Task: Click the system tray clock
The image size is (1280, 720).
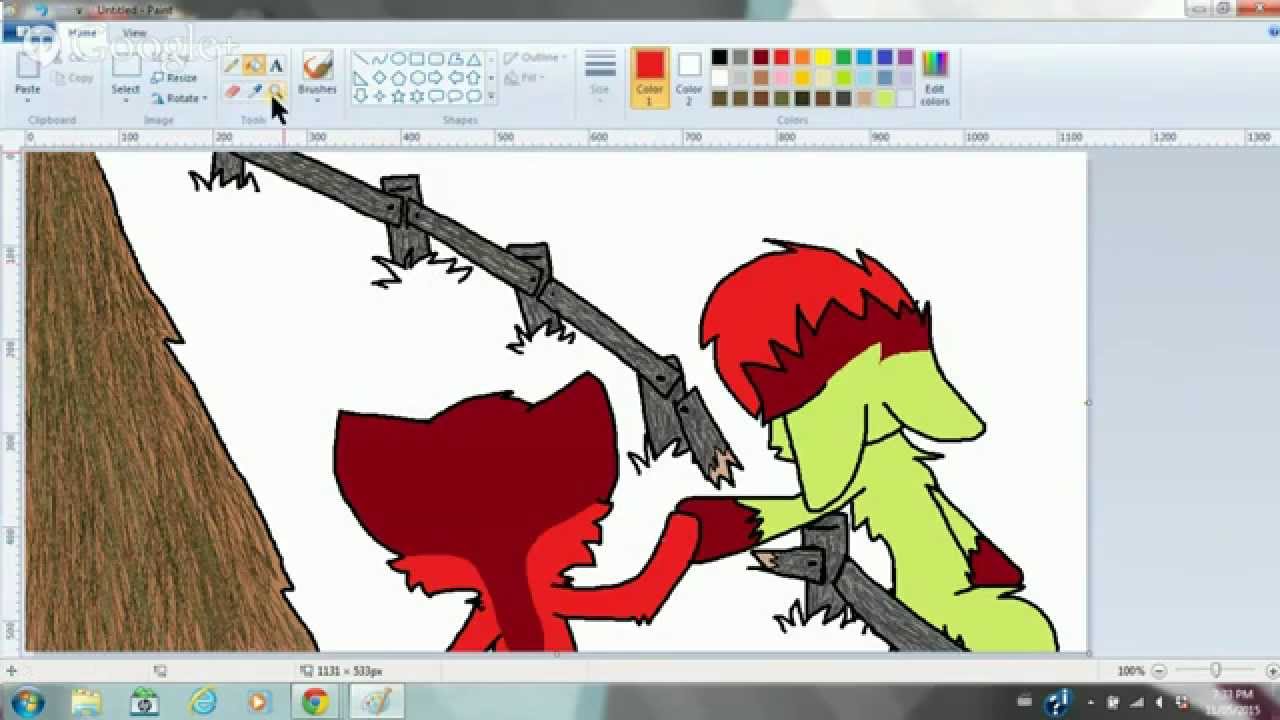Action: coord(1231,701)
